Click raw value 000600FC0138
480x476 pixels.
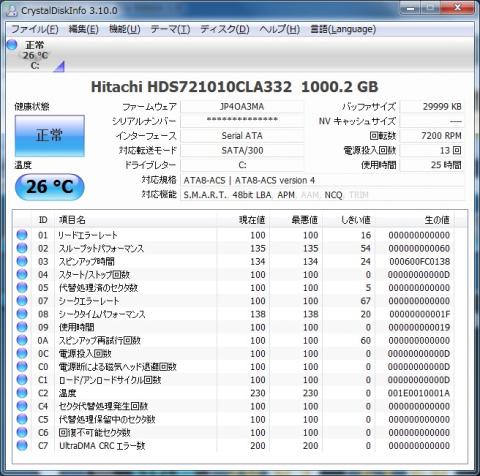419,261
